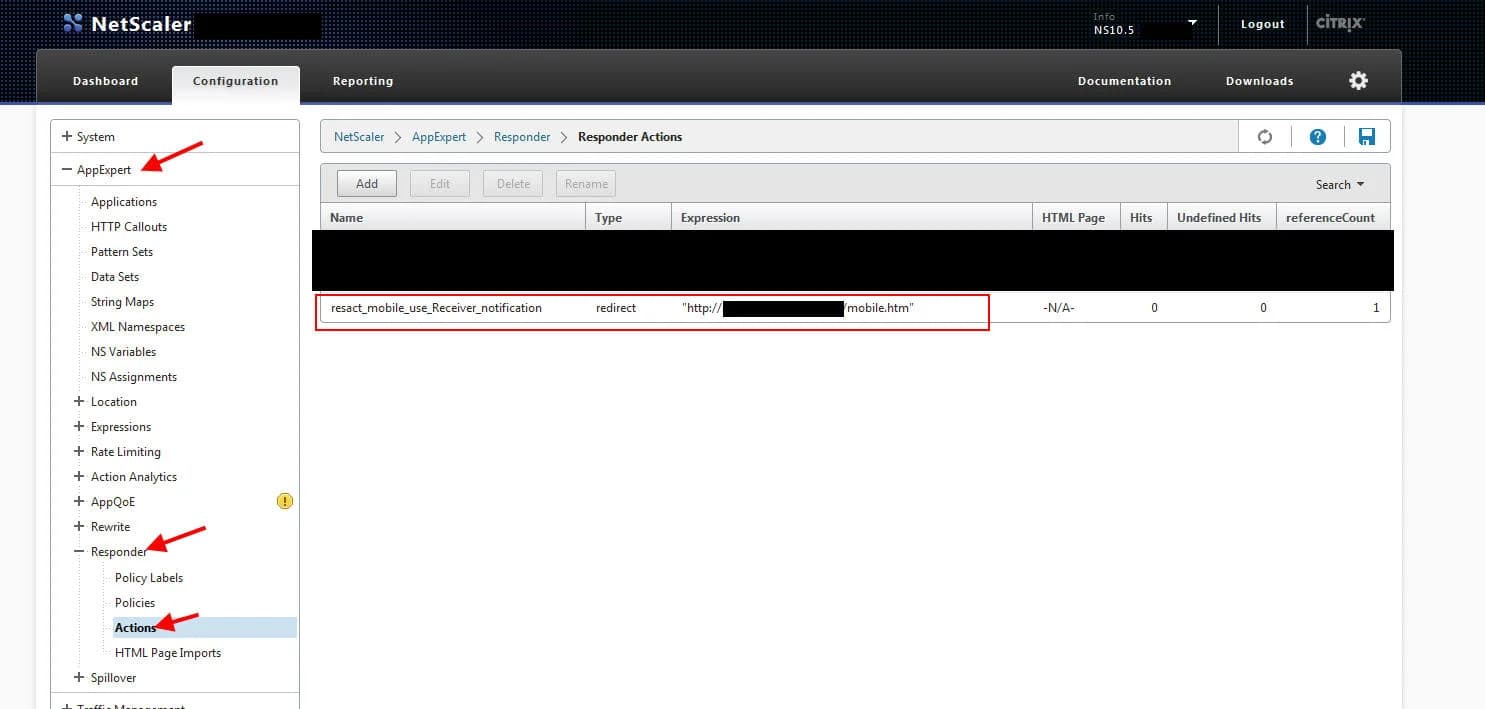Open the Info NS10.5 dropdown arrow
The width and height of the screenshot is (1485, 709).
tap(1192, 22)
